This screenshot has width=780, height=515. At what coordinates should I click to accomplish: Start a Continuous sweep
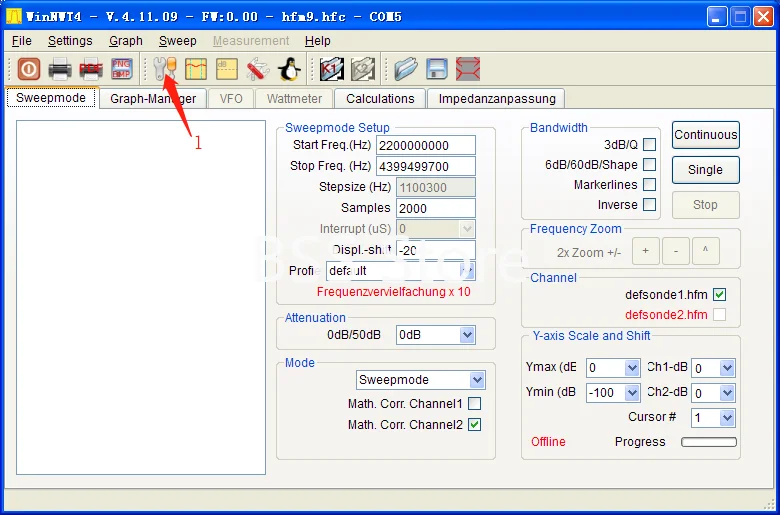pos(705,135)
